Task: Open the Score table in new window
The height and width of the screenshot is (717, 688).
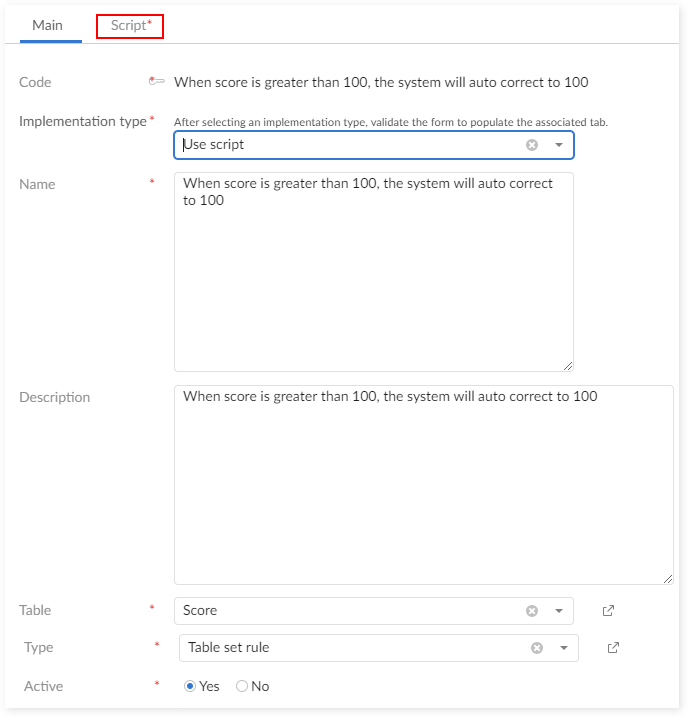Action: click(x=609, y=611)
